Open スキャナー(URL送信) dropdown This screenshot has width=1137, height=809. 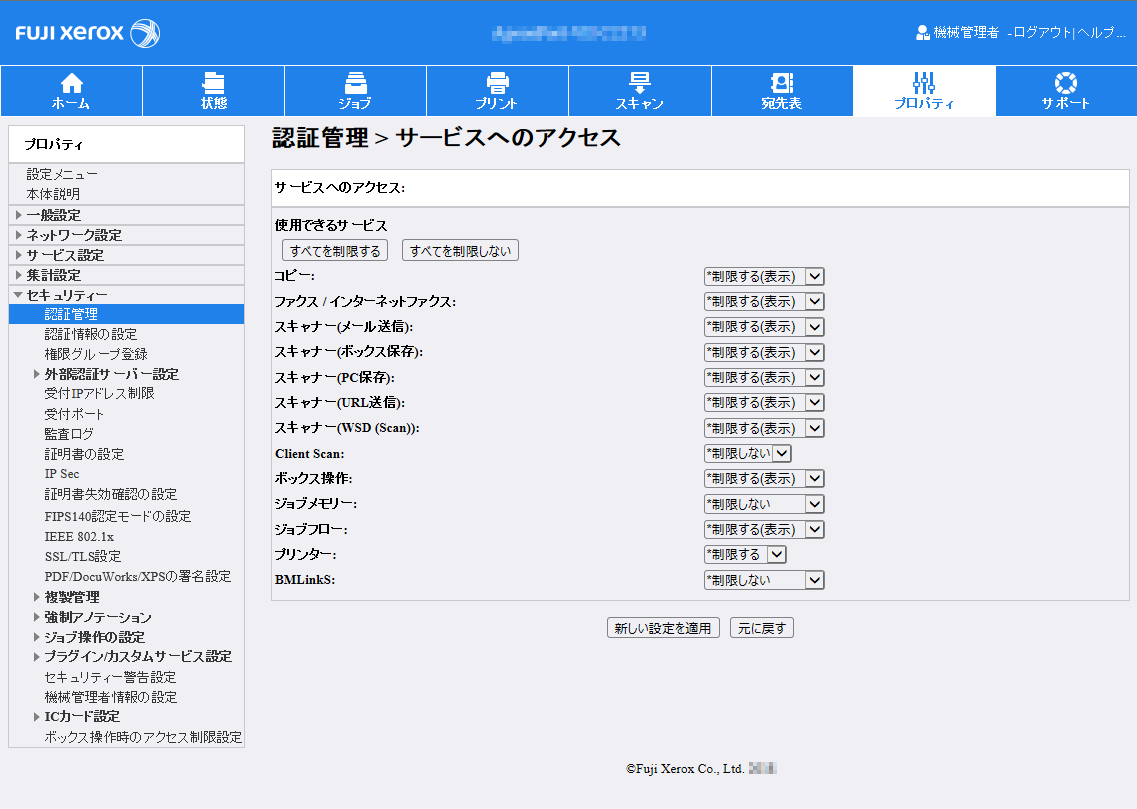point(764,402)
